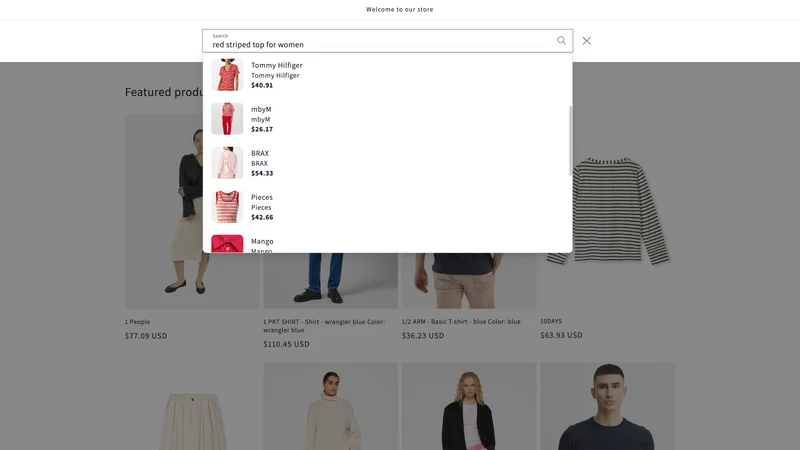
Task: Click the $36.23 USD price
Action: [423, 336]
